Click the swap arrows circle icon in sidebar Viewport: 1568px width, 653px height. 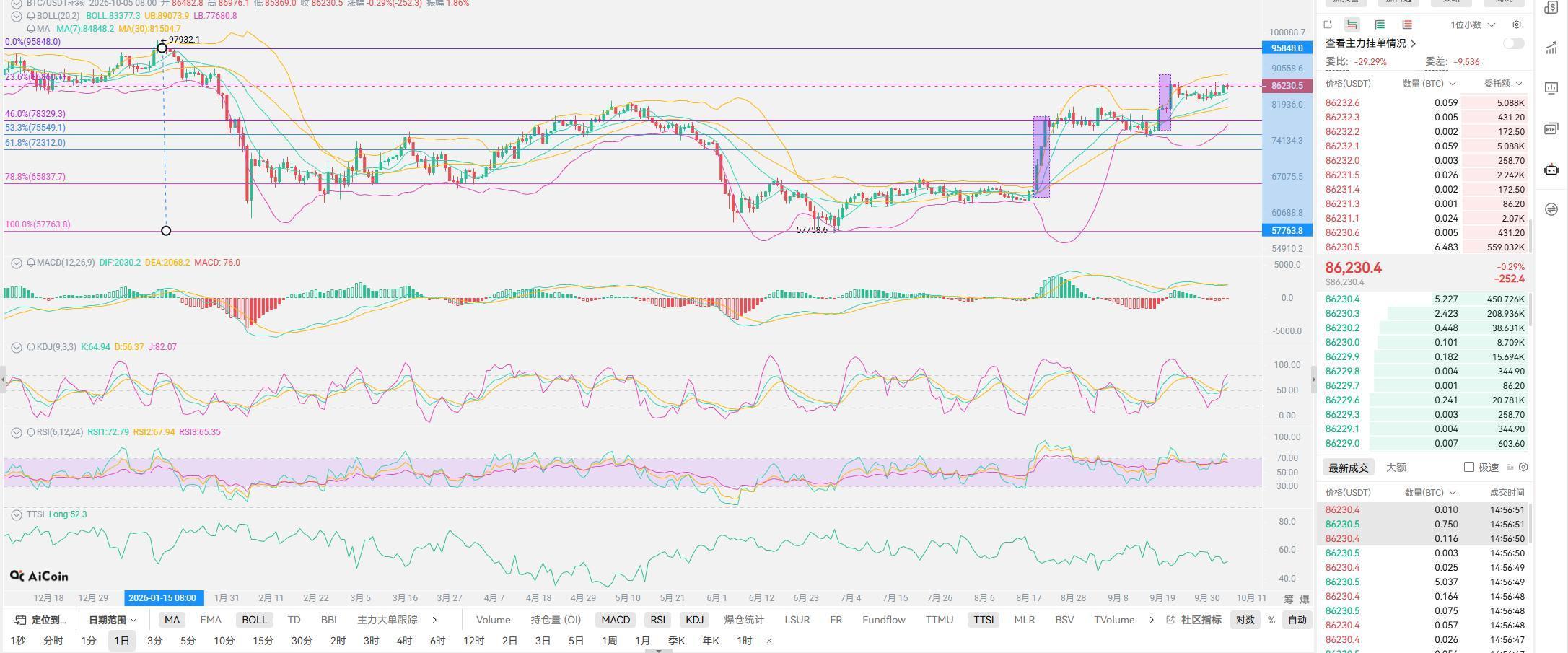(x=1551, y=209)
